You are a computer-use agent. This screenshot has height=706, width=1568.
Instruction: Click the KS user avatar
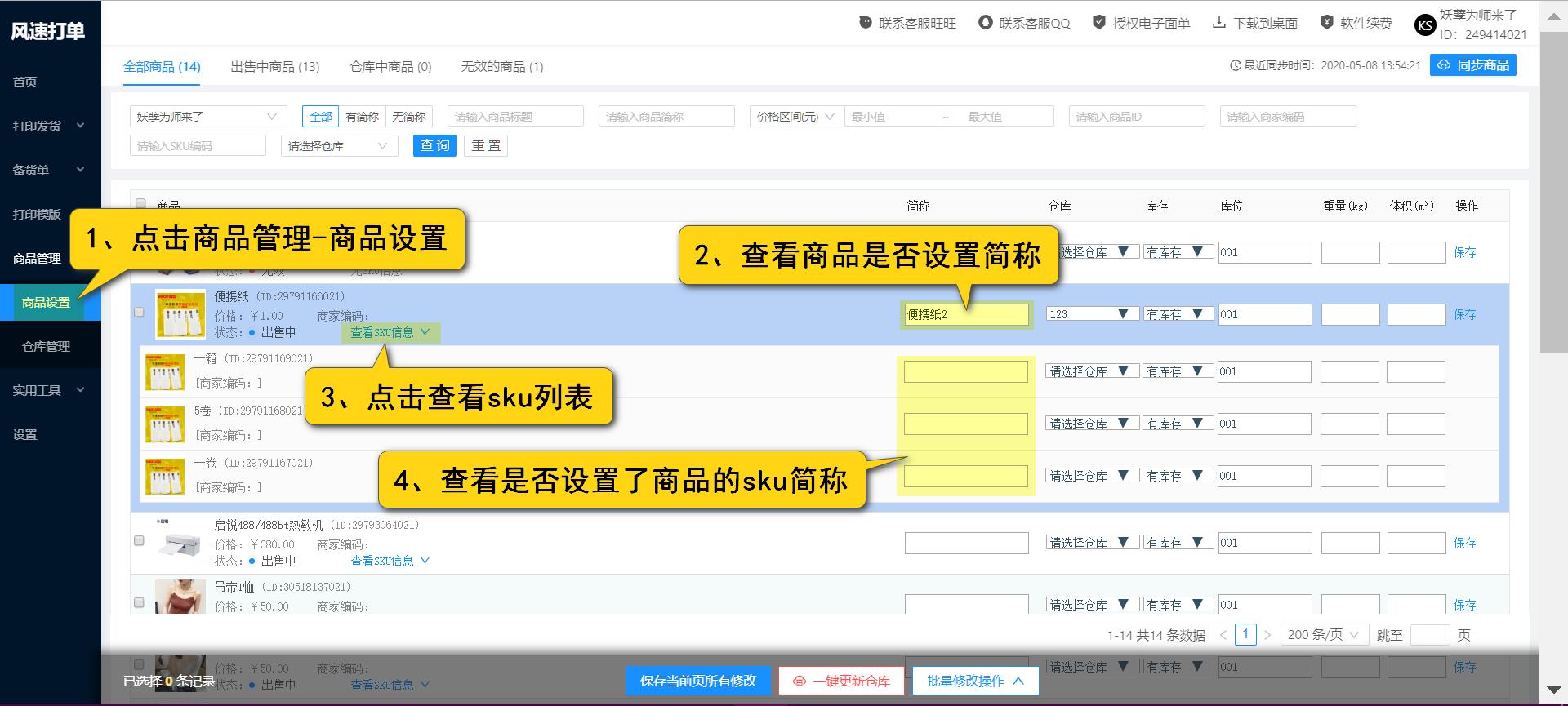[1425, 25]
